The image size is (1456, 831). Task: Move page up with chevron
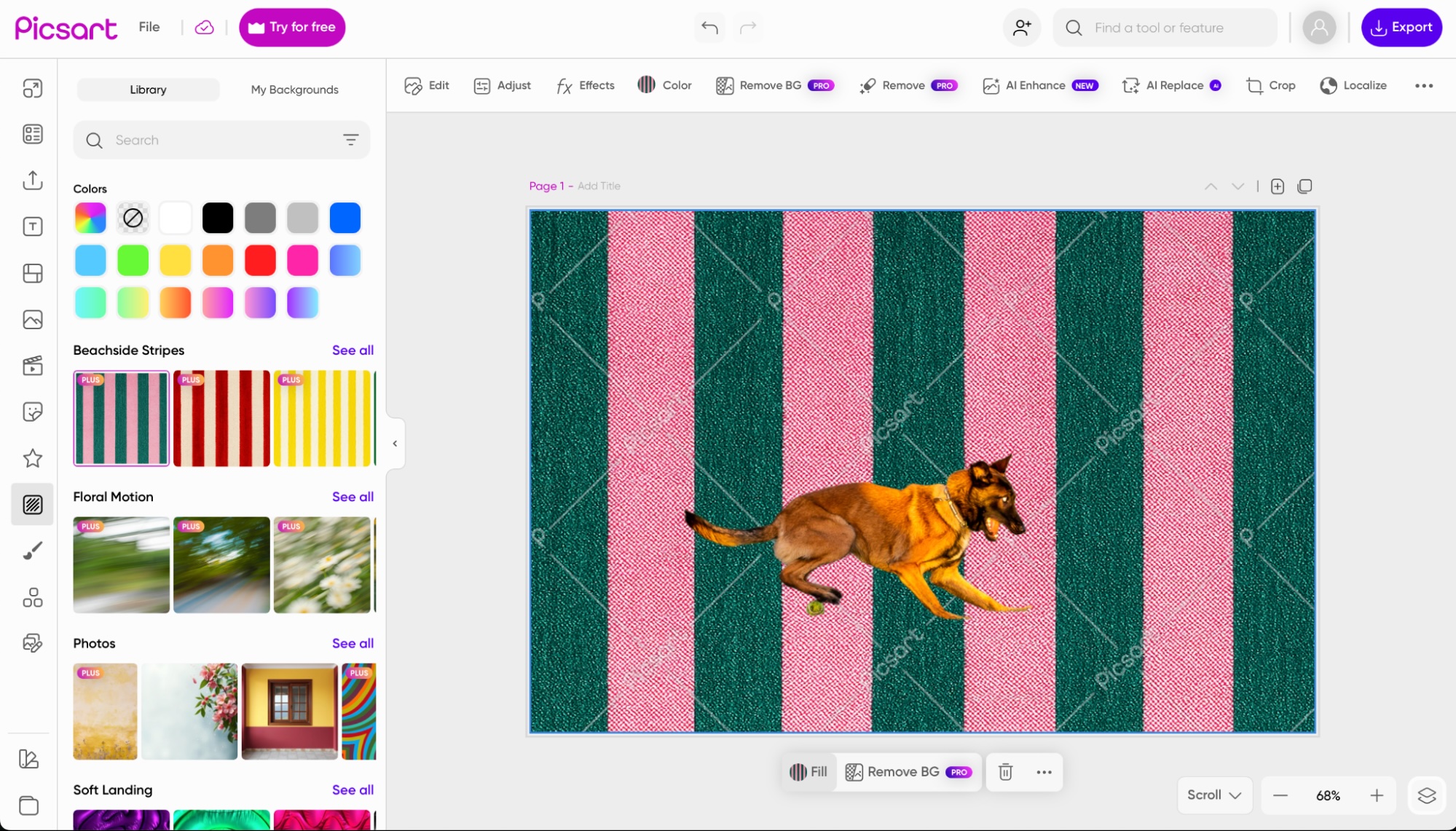point(1211,186)
